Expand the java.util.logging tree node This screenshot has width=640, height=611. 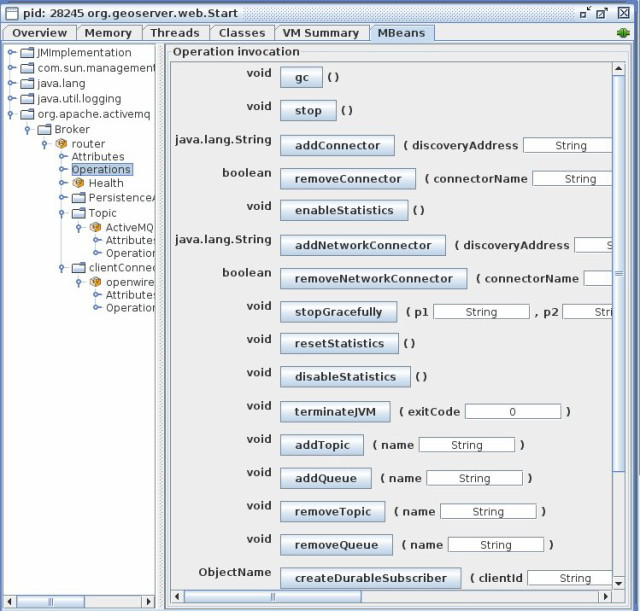(12, 99)
